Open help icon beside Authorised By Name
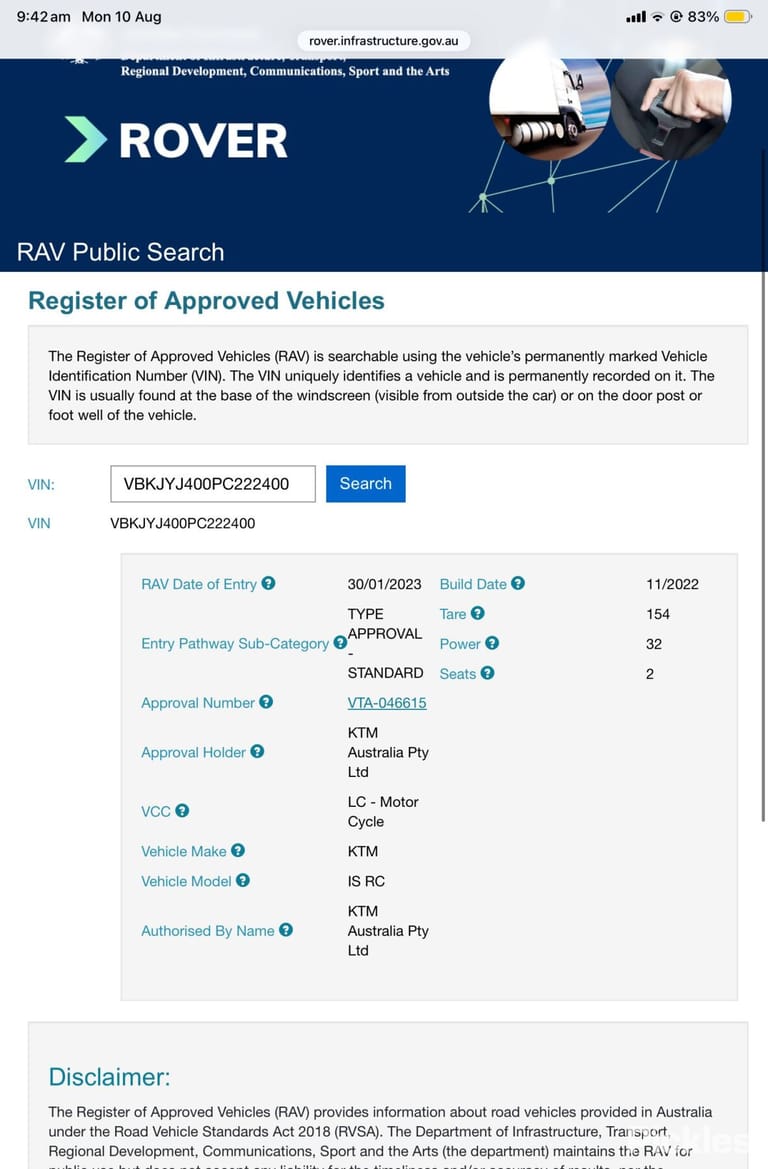 coord(286,930)
